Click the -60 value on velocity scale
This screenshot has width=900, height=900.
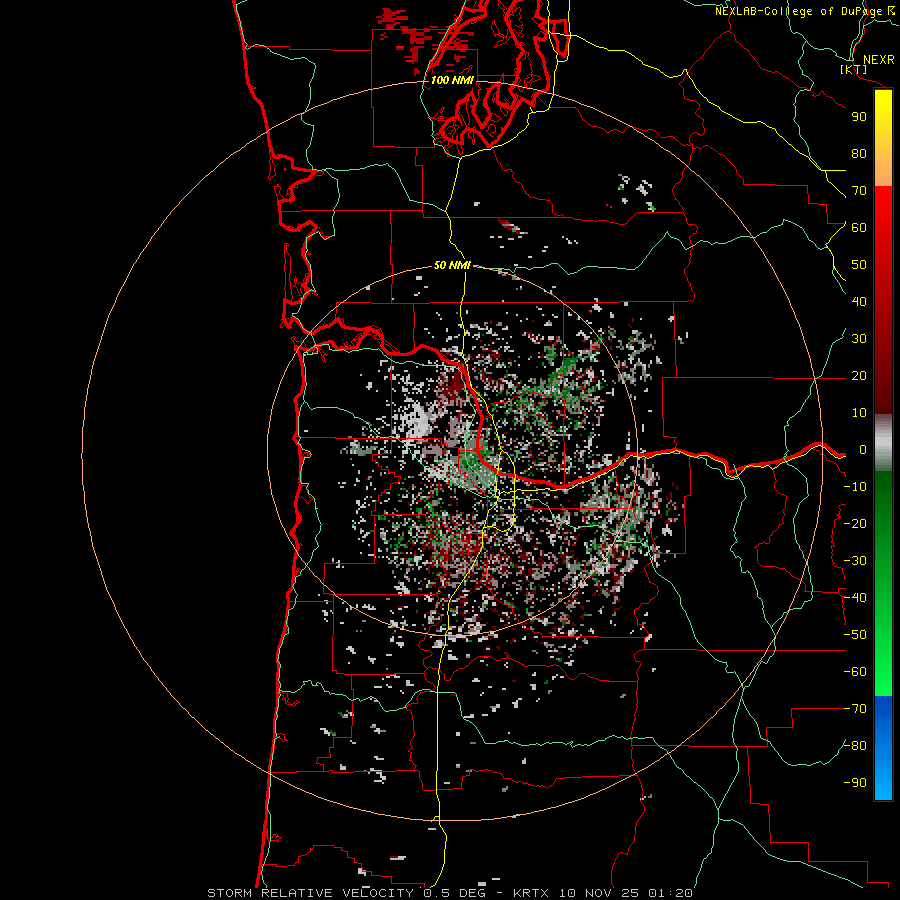click(855, 672)
